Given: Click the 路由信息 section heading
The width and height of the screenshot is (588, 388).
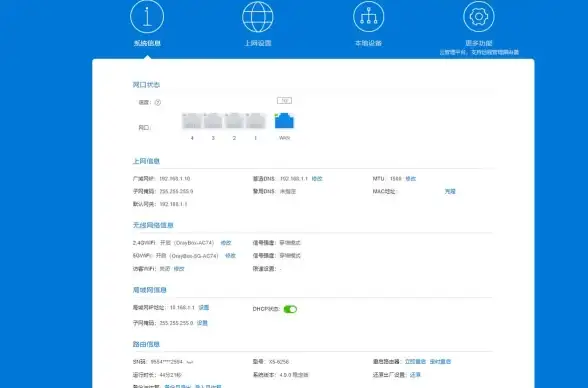Looking at the screenshot, I should point(146,344).
